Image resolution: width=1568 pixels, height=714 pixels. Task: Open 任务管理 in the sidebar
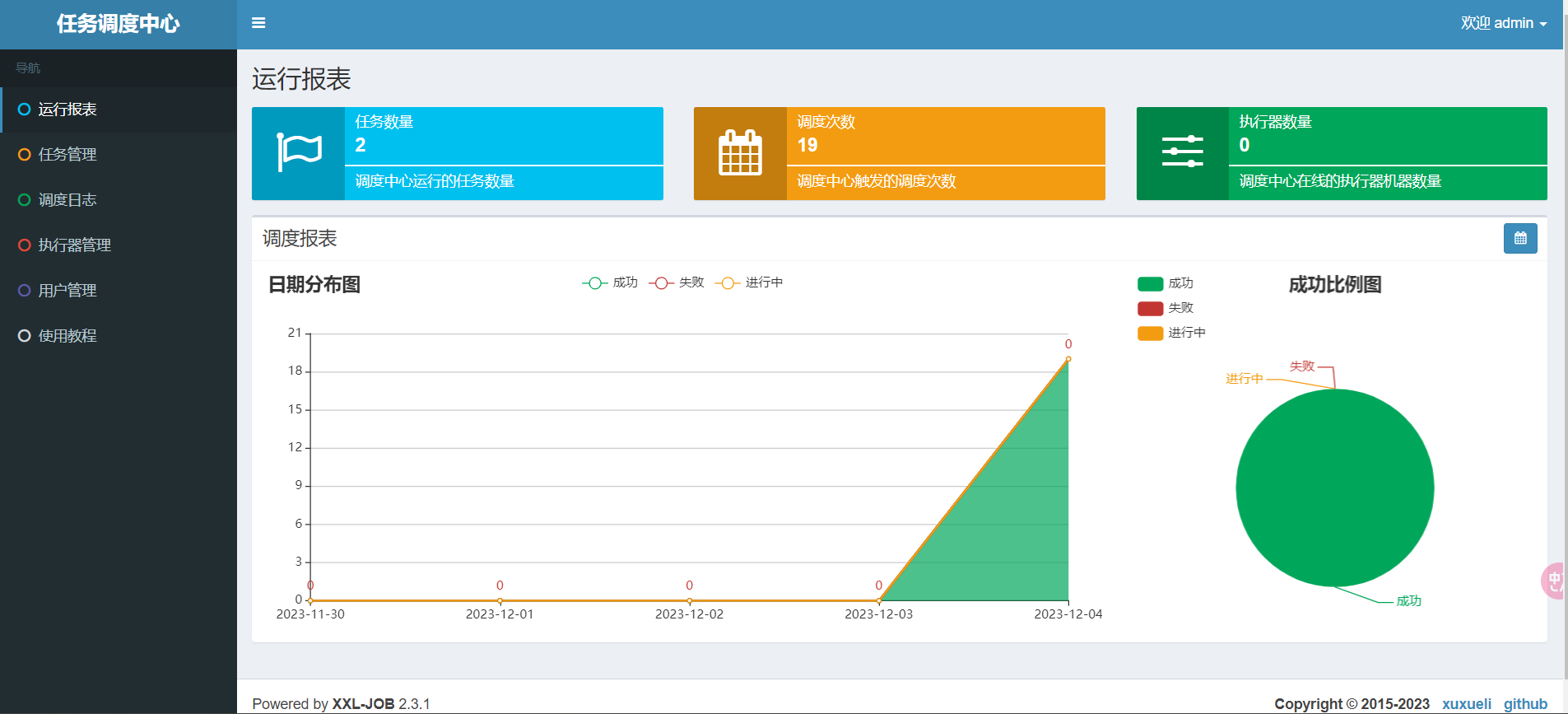(x=119, y=155)
